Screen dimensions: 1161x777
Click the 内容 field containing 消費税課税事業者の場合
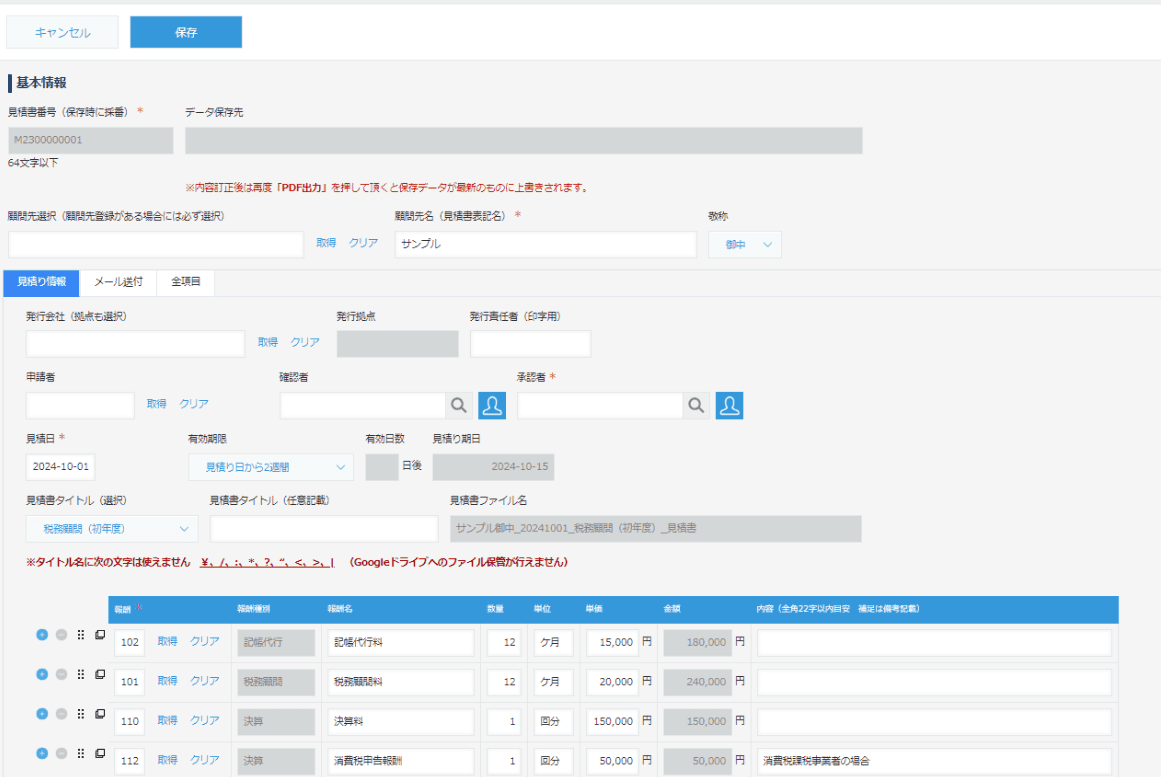click(x=934, y=761)
